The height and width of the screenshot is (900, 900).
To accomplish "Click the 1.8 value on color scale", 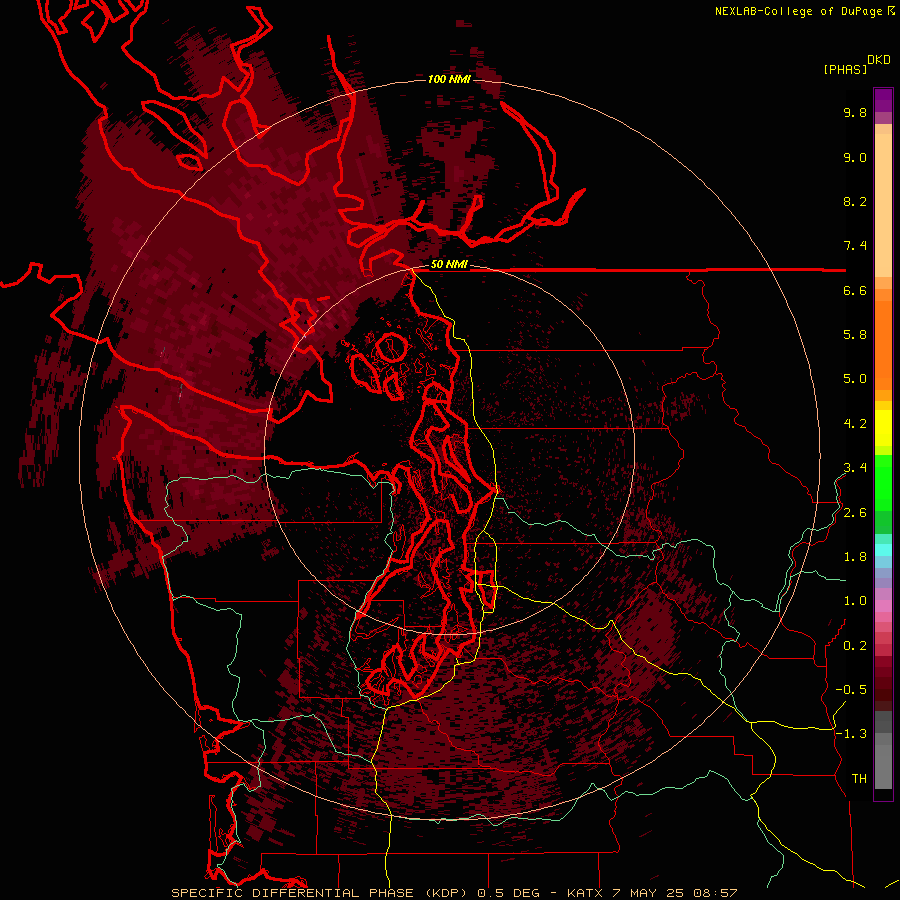I will [855, 557].
